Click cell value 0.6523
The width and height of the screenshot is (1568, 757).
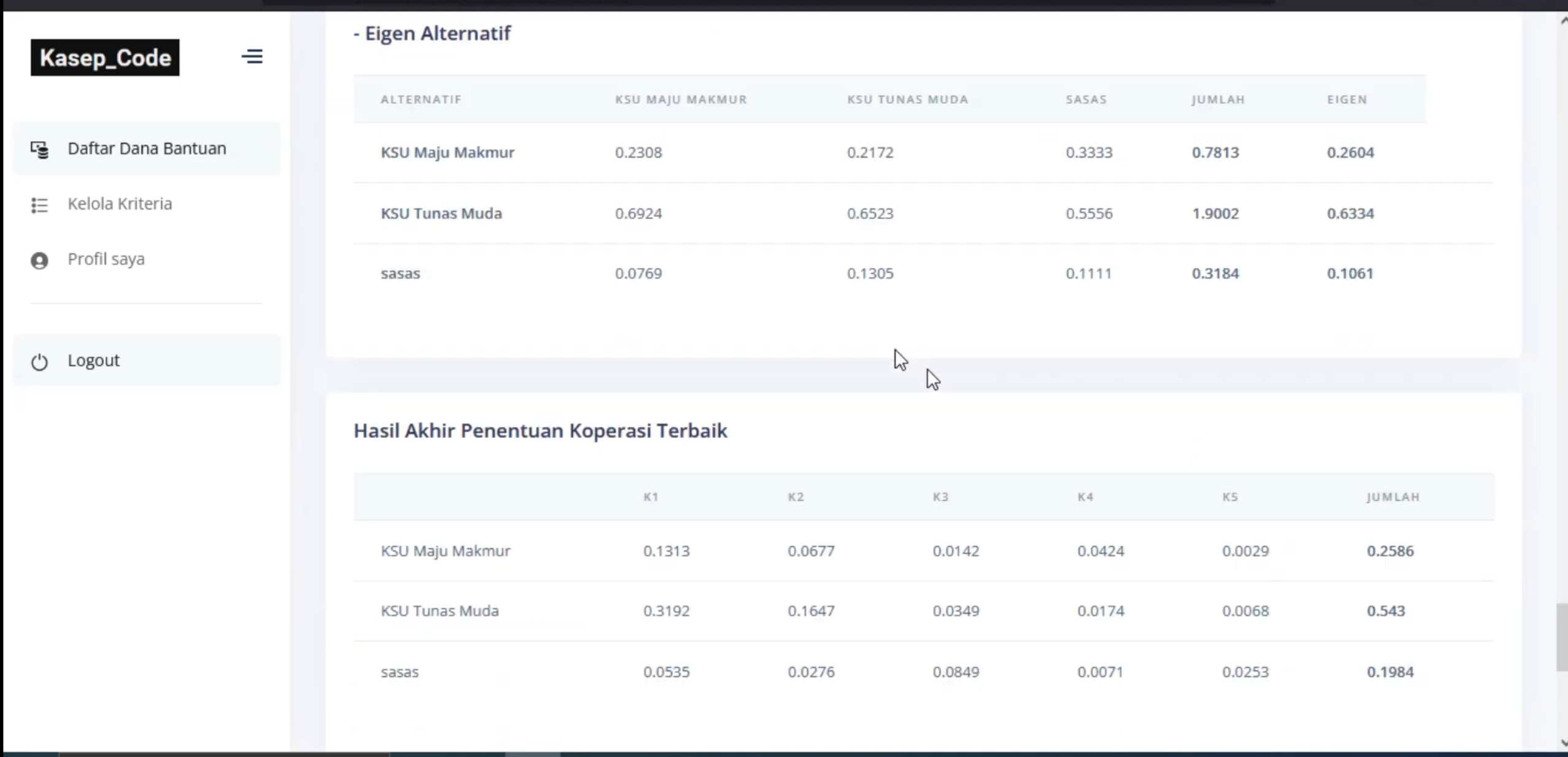click(870, 213)
